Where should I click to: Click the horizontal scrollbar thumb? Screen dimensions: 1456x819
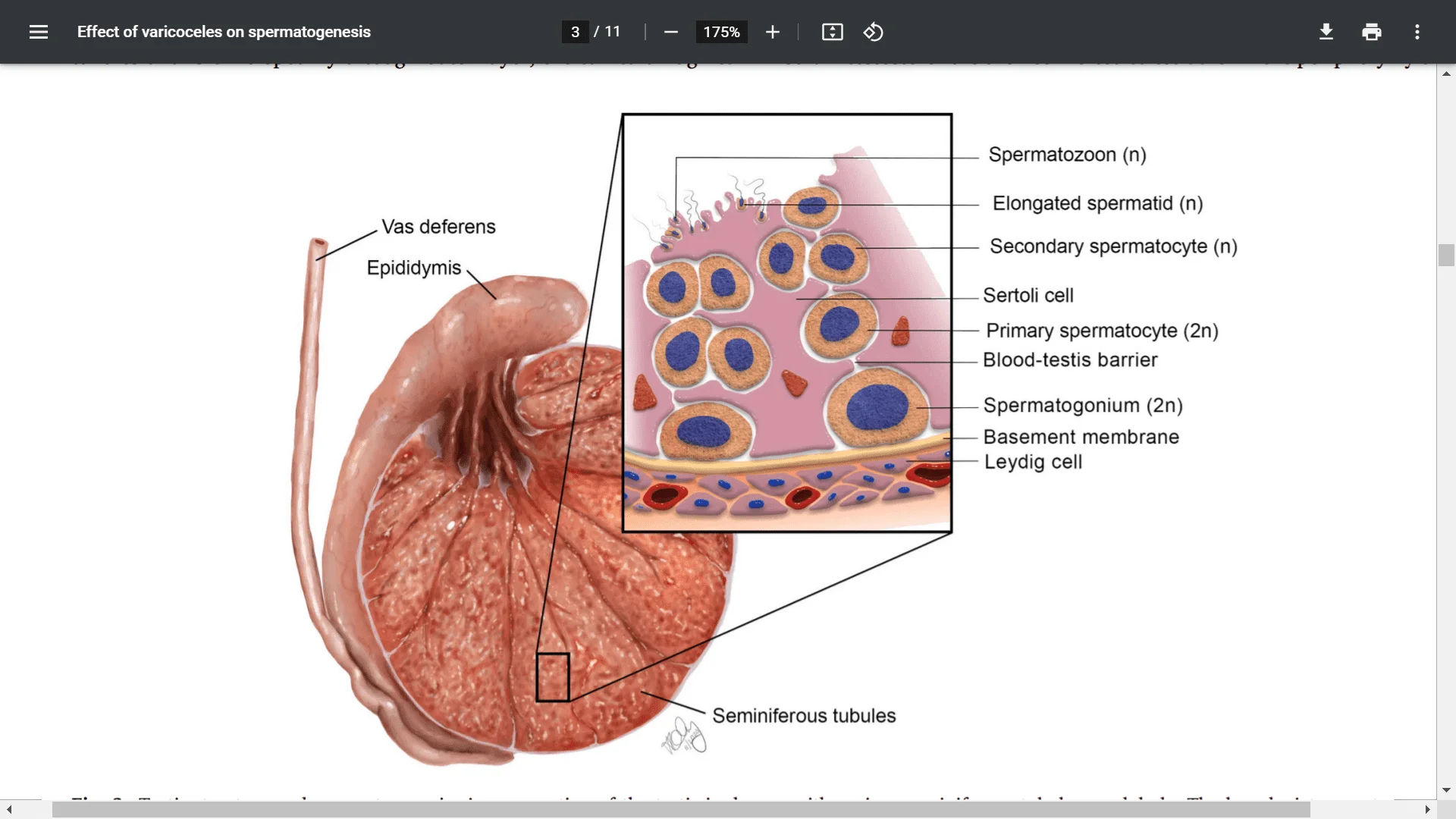pos(681,810)
